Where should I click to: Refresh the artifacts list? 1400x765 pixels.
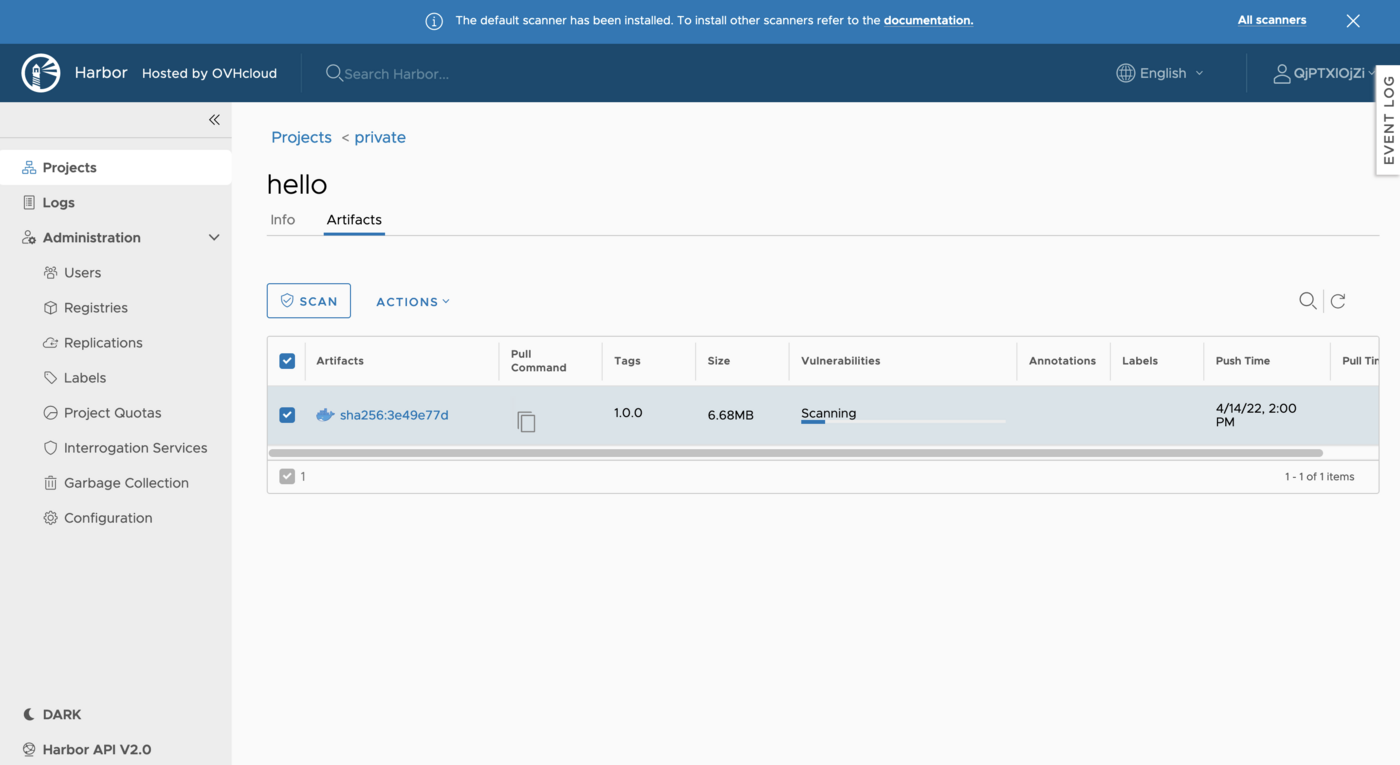pyautogui.click(x=1338, y=300)
